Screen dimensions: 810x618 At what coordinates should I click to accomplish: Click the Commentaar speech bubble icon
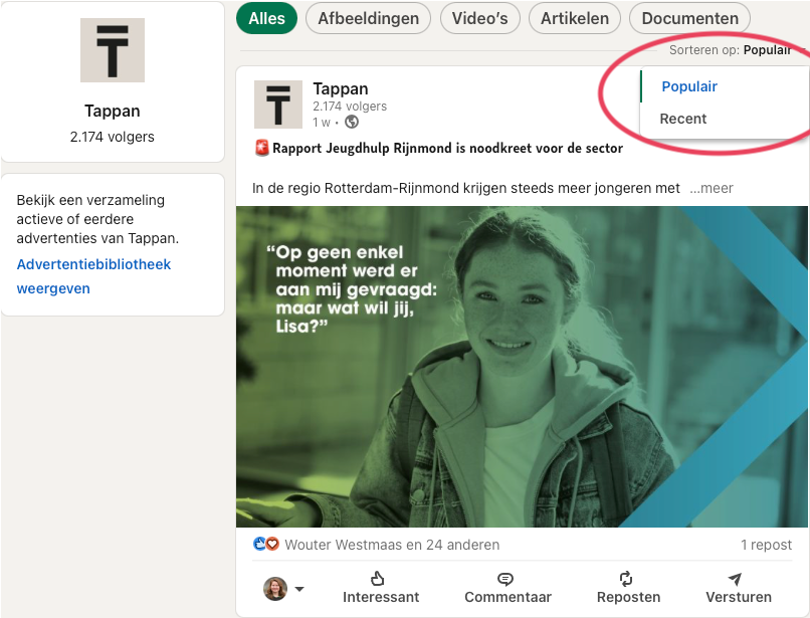click(505, 578)
